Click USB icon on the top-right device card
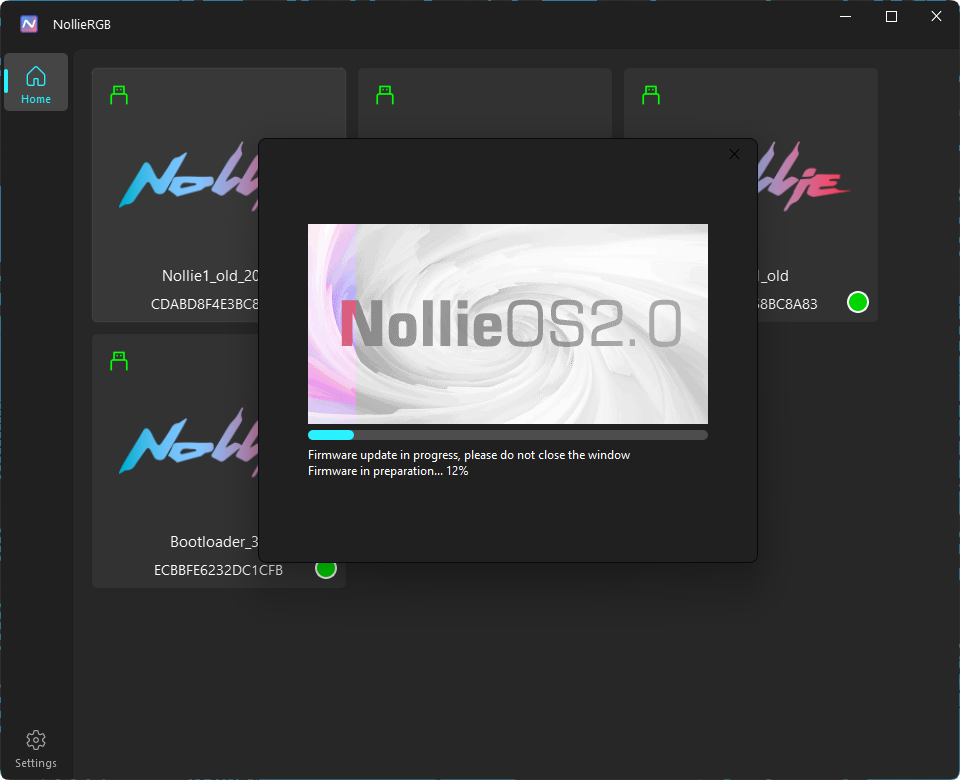Image resolution: width=960 pixels, height=780 pixels. pyautogui.click(x=651, y=95)
